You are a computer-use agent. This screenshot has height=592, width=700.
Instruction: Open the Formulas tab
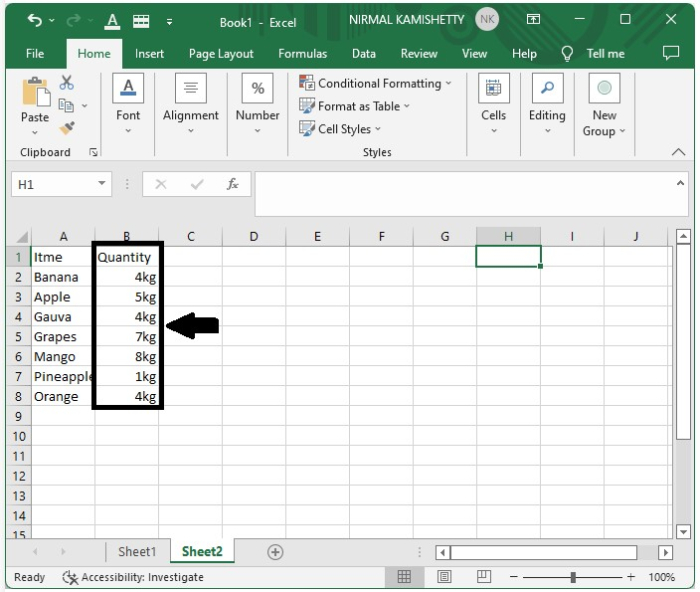303,54
